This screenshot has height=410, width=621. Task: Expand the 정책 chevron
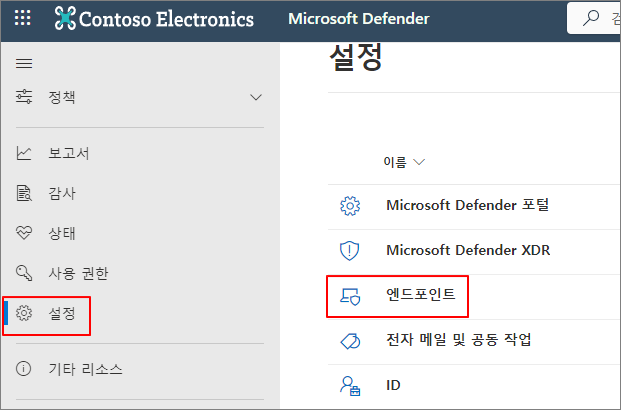(x=256, y=97)
